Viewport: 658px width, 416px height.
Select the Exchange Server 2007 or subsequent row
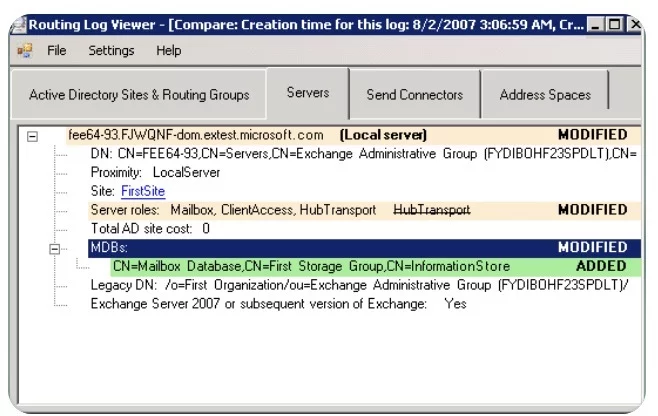pyautogui.click(x=279, y=303)
